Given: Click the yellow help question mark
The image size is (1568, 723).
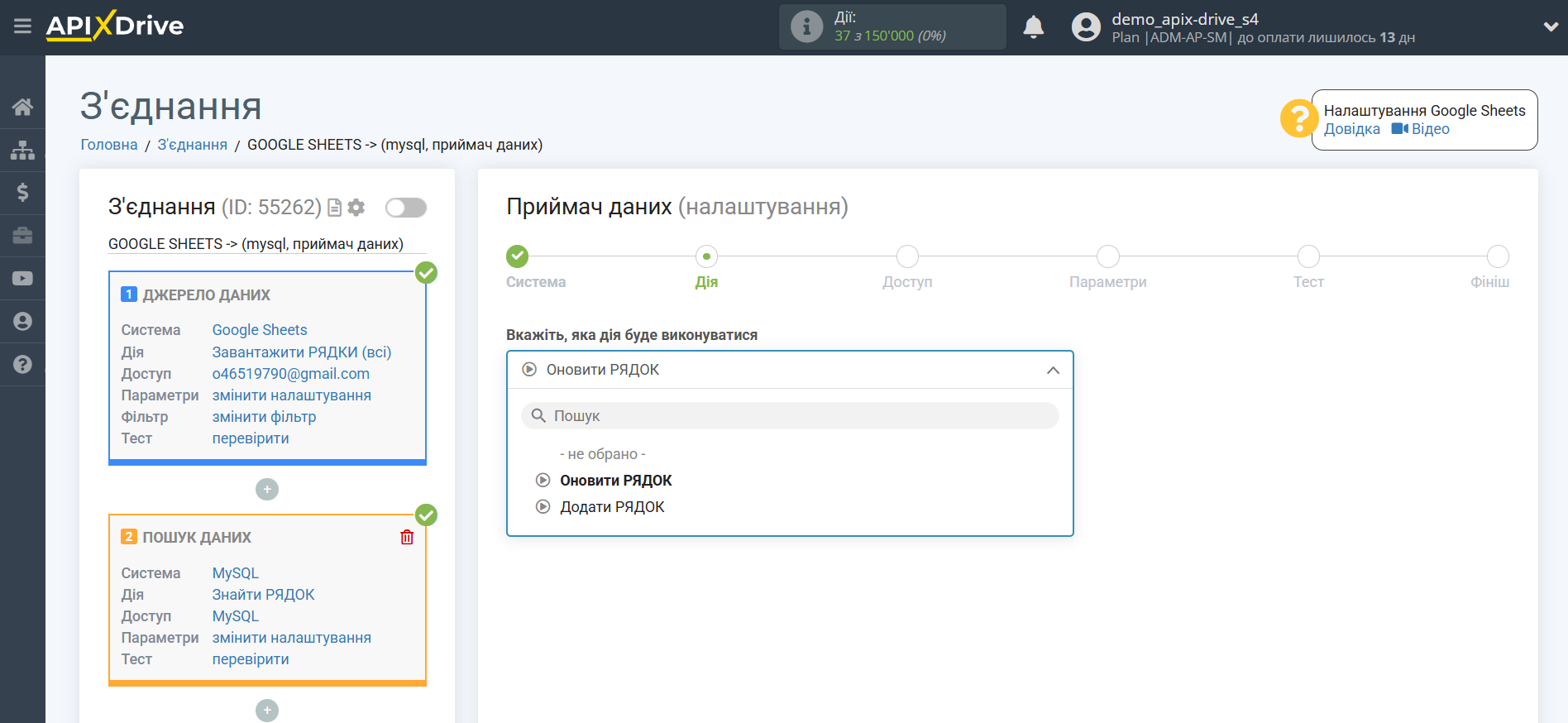Looking at the screenshot, I should click(x=1298, y=118).
